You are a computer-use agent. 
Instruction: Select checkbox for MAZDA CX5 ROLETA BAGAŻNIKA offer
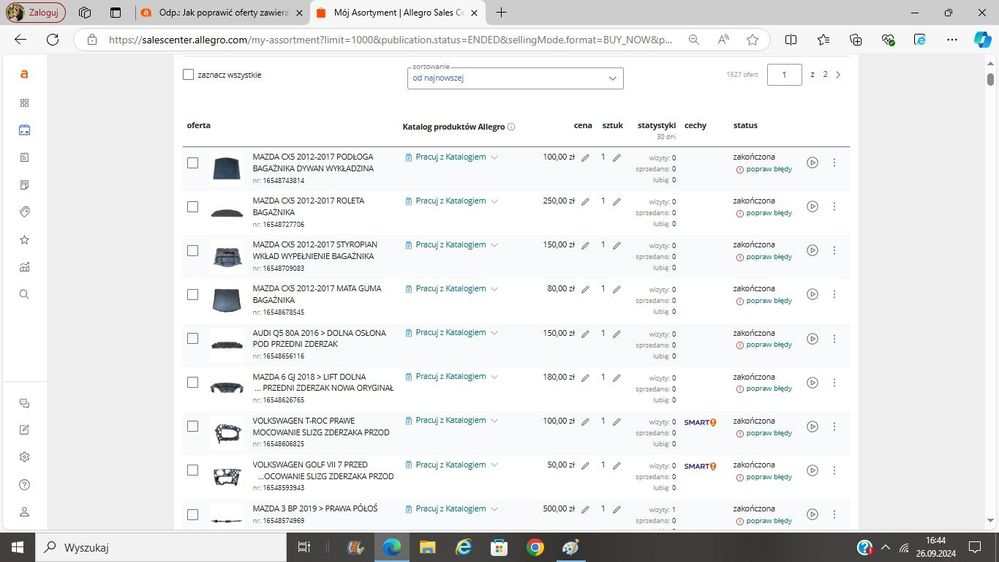pyautogui.click(x=192, y=206)
